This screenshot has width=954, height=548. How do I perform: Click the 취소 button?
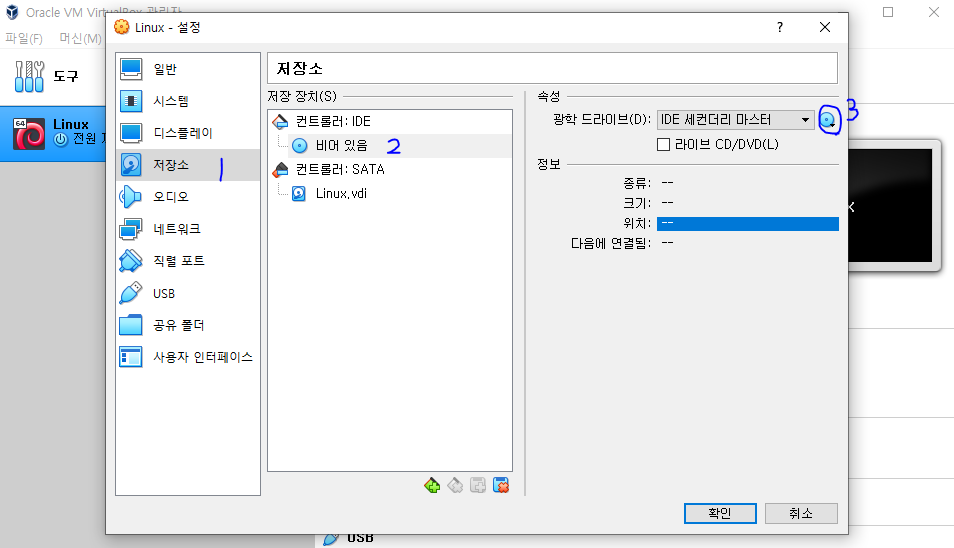[801, 513]
